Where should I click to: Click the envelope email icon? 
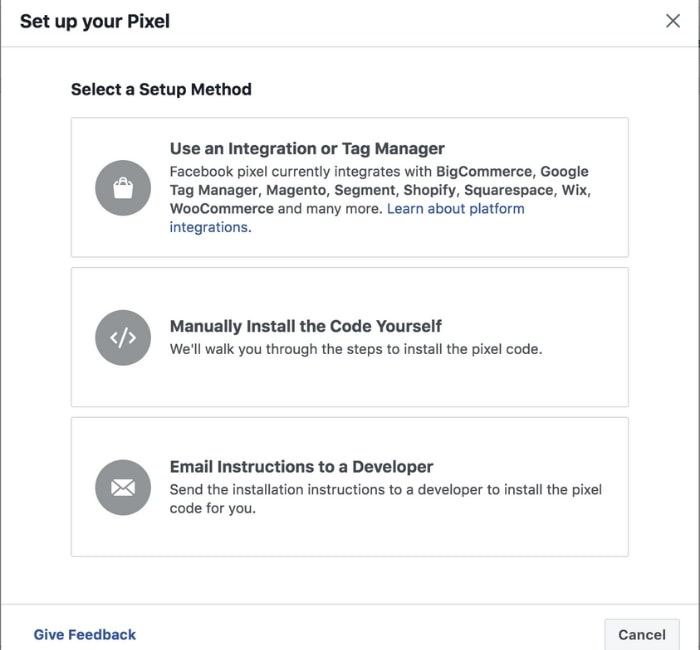pyautogui.click(x=123, y=487)
